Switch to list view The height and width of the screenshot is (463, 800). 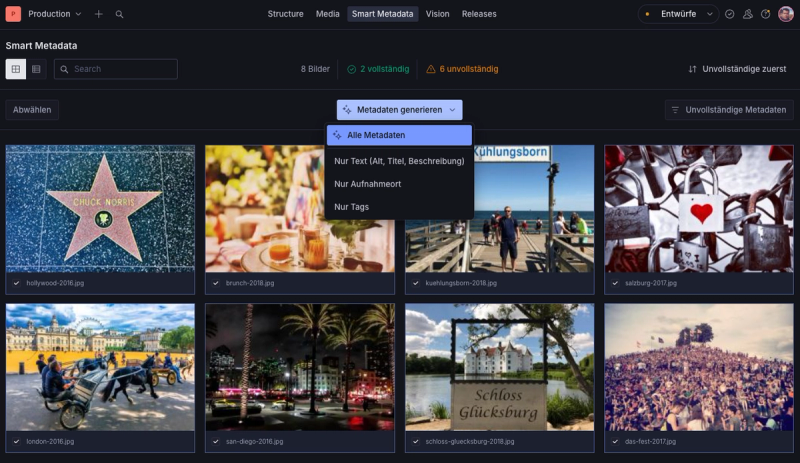[36, 69]
